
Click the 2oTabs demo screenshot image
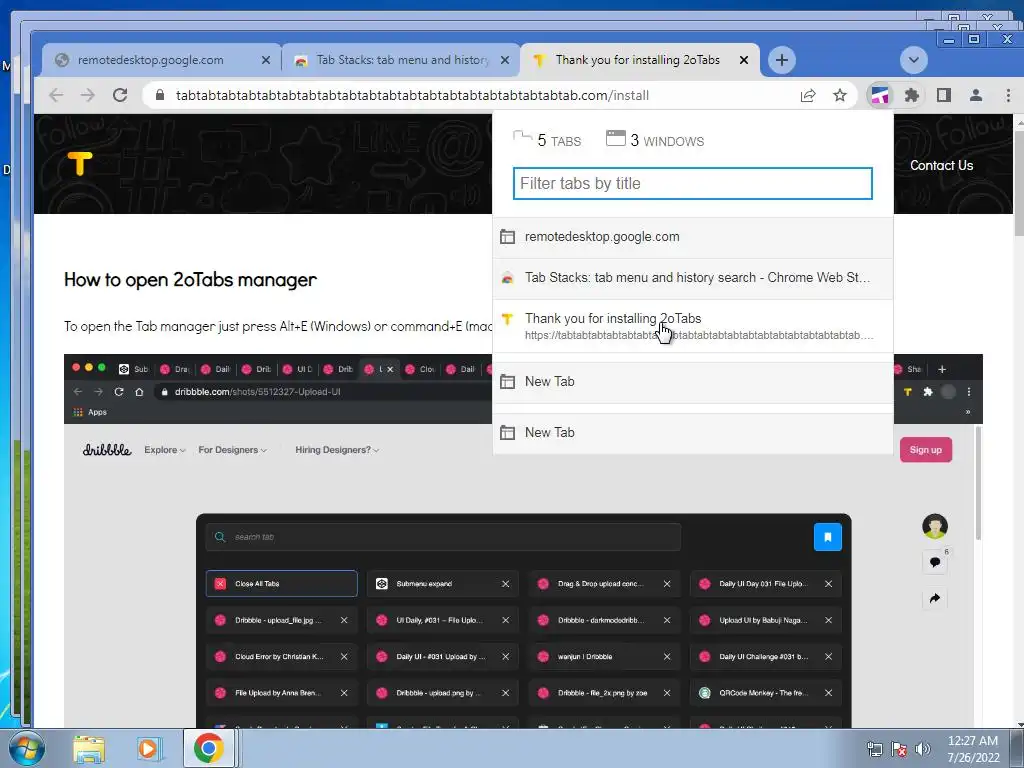click(523, 541)
